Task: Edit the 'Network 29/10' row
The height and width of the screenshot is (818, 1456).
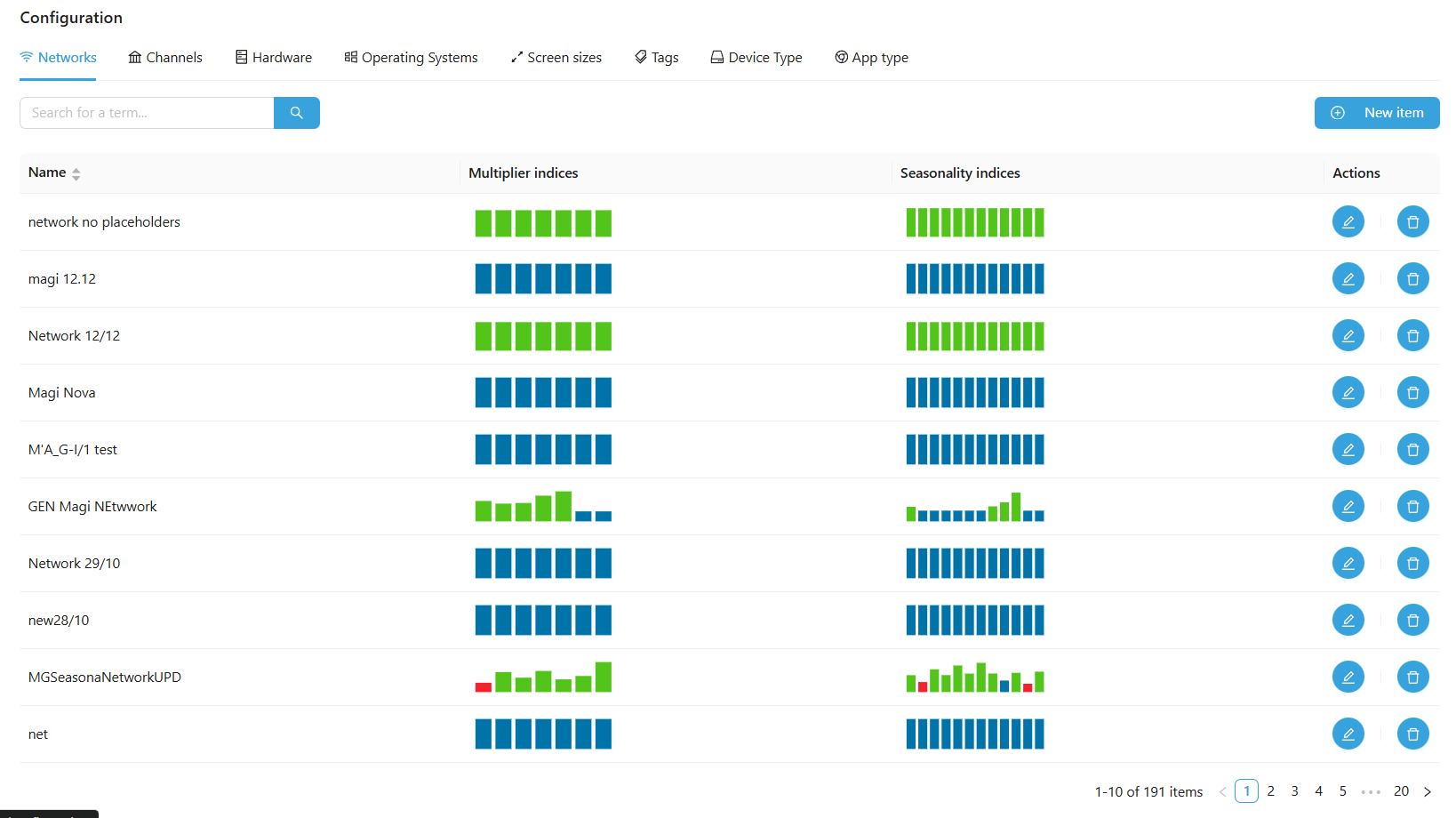Action: (x=1348, y=564)
